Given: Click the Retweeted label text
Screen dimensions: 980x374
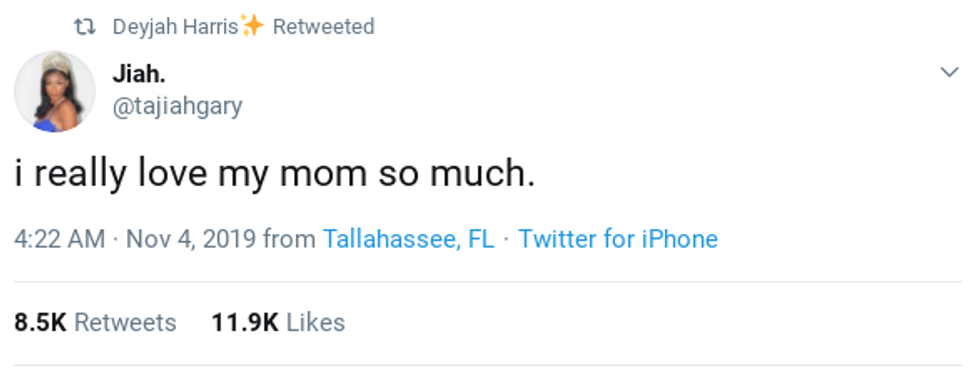Looking at the screenshot, I should tap(324, 27).
